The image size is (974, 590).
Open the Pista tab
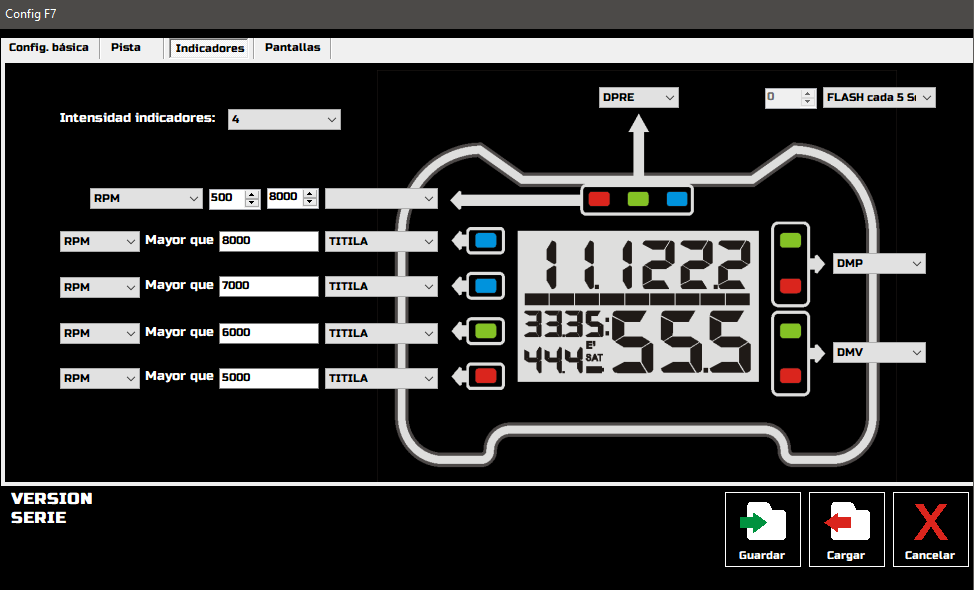coord(126,48)
